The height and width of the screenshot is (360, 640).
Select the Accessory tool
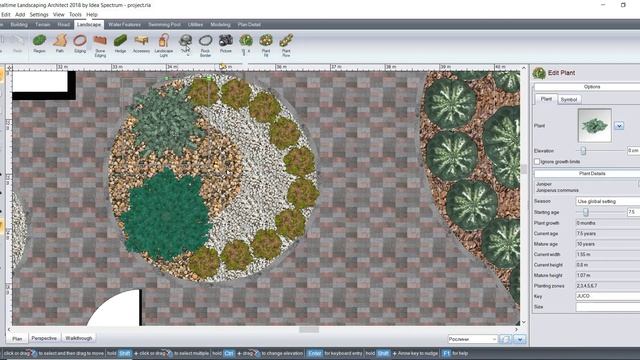click(x=141, y=44)
